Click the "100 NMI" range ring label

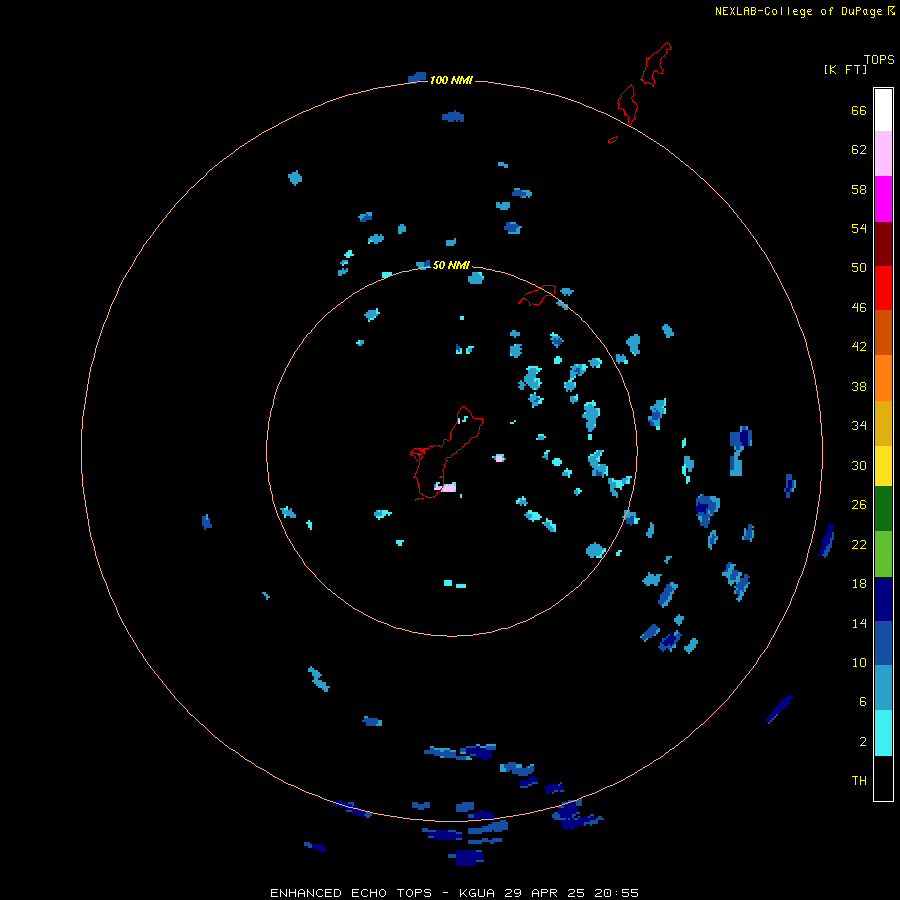point(451,80)
